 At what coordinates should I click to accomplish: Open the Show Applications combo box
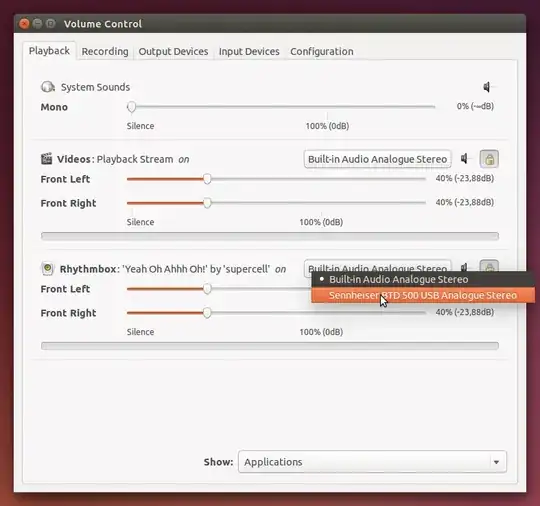click(x=372, y=462)
